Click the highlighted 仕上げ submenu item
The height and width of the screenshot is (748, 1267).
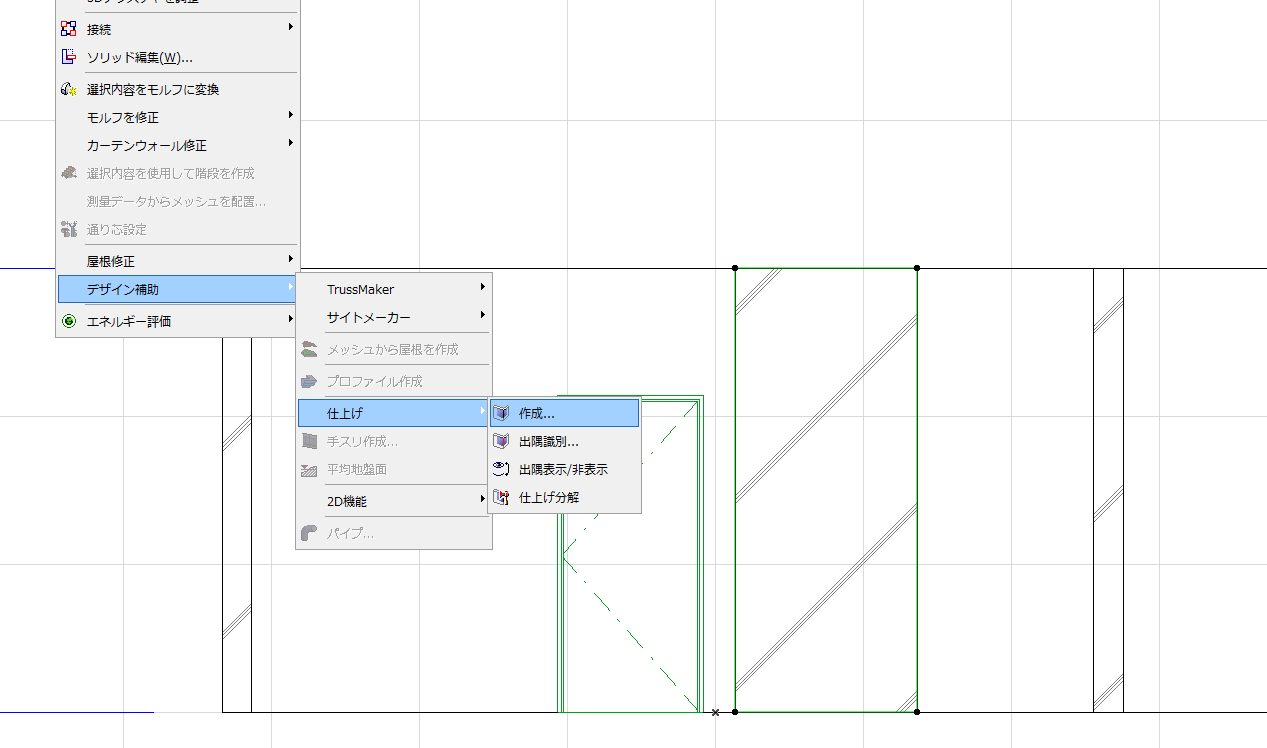click(394, 413)
